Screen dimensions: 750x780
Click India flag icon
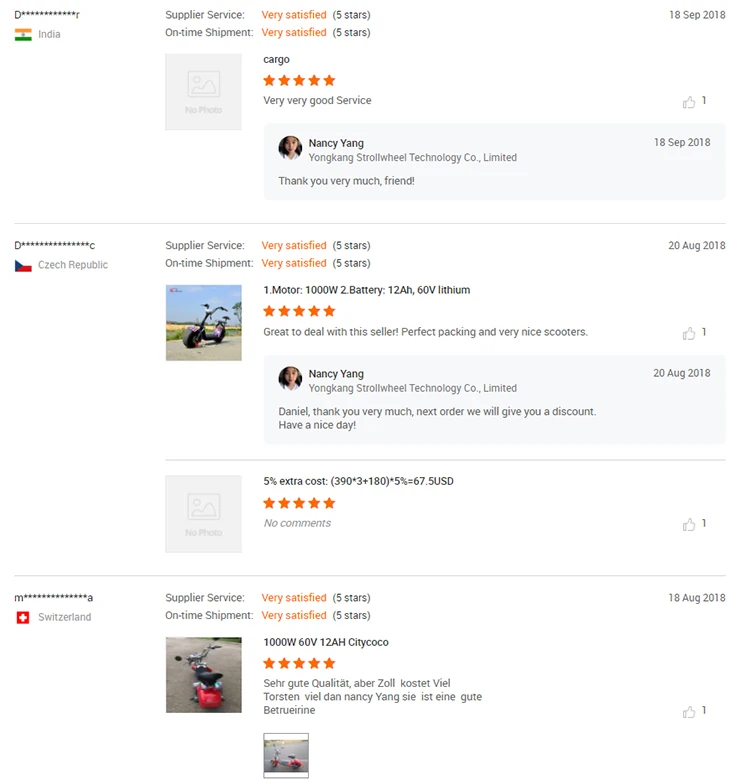(23, 35)
